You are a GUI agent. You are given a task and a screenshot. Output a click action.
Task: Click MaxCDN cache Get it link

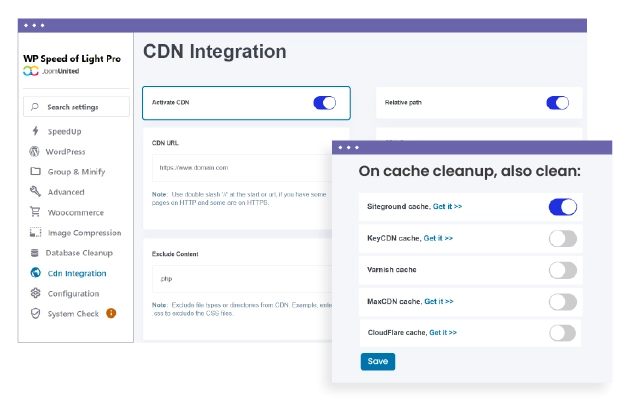(439, 301)
